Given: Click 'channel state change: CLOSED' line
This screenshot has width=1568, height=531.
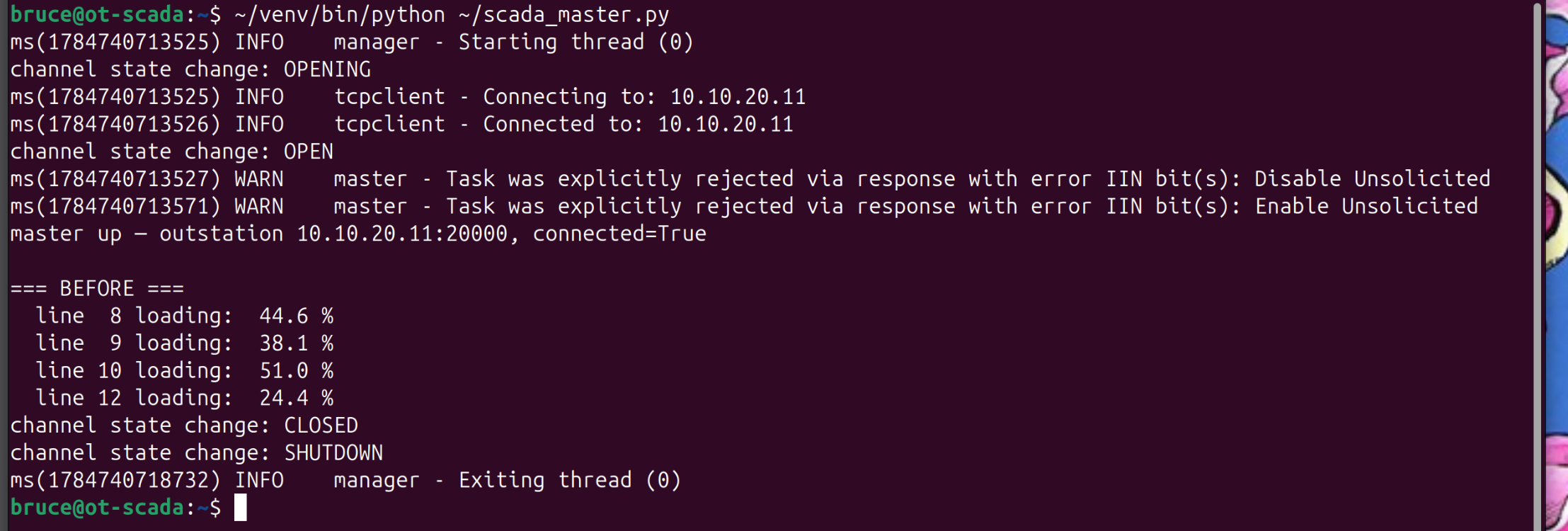Looking at the screenshot, I should pos(184,426).
